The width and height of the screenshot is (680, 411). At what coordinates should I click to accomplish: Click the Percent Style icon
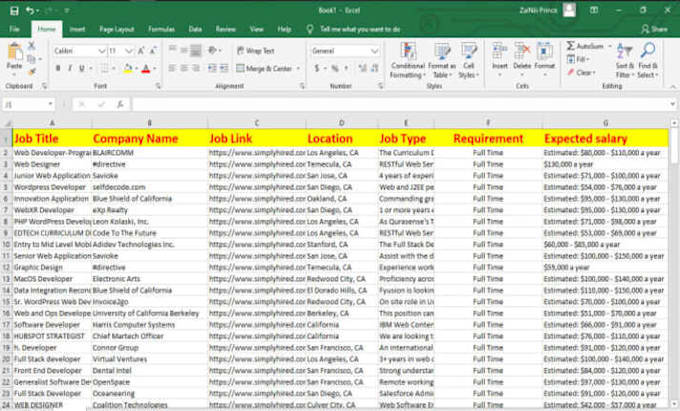click(x=335, y=68)
